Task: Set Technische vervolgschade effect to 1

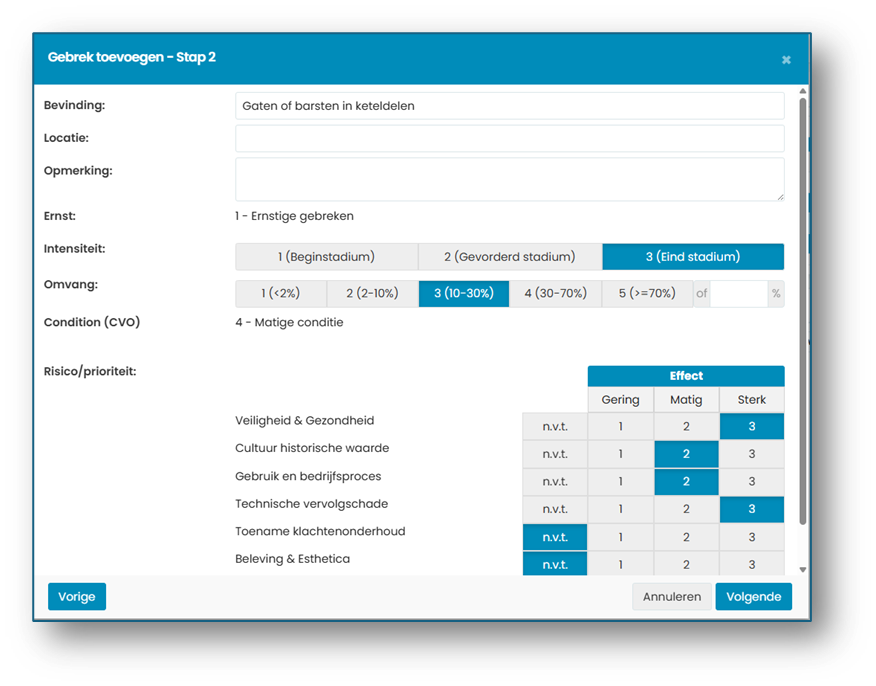Action: point(621,509)
